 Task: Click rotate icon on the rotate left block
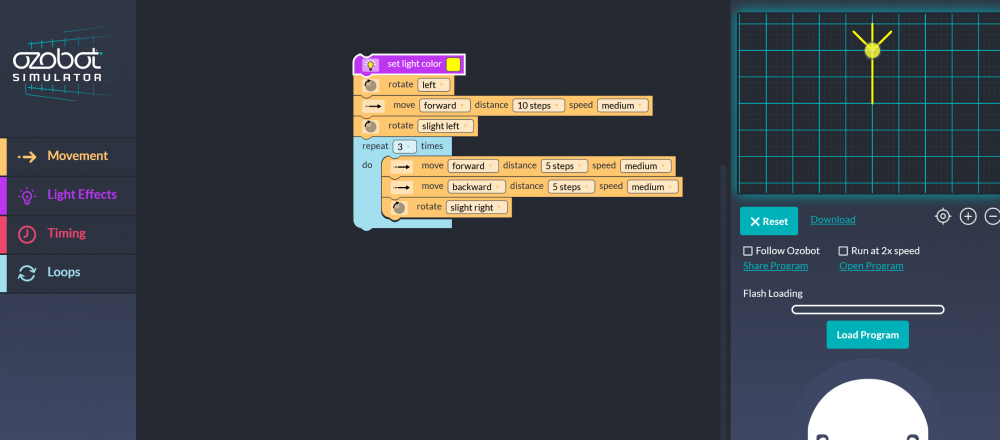[x=371, y=85]
